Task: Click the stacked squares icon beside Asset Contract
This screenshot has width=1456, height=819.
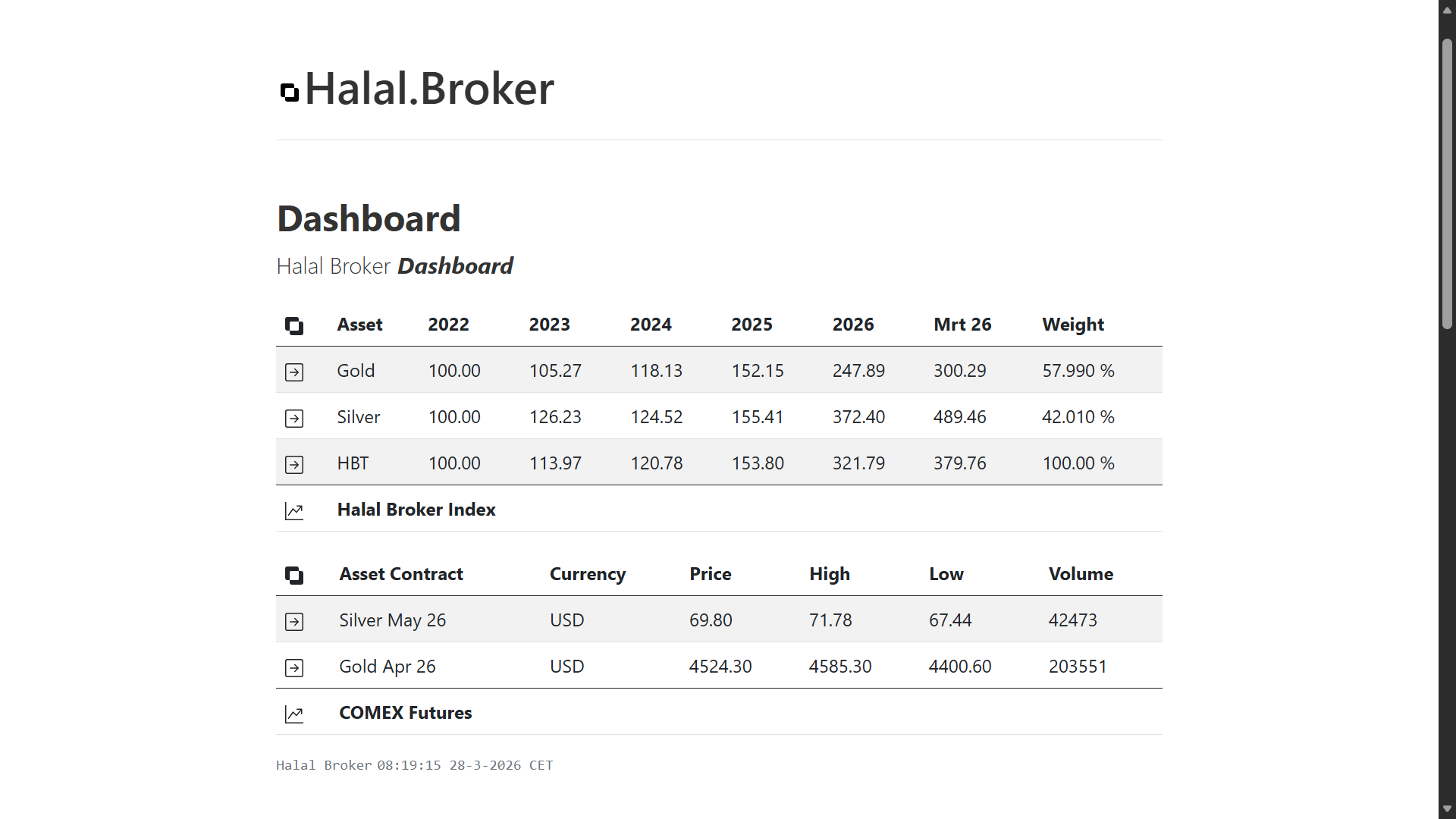Action: coord(294,576)
